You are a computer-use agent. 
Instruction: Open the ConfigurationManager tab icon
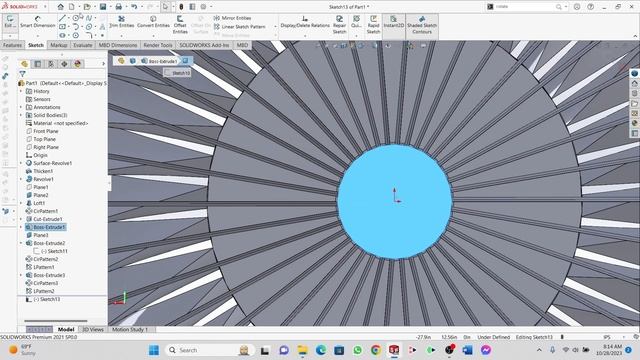point(51,64)
